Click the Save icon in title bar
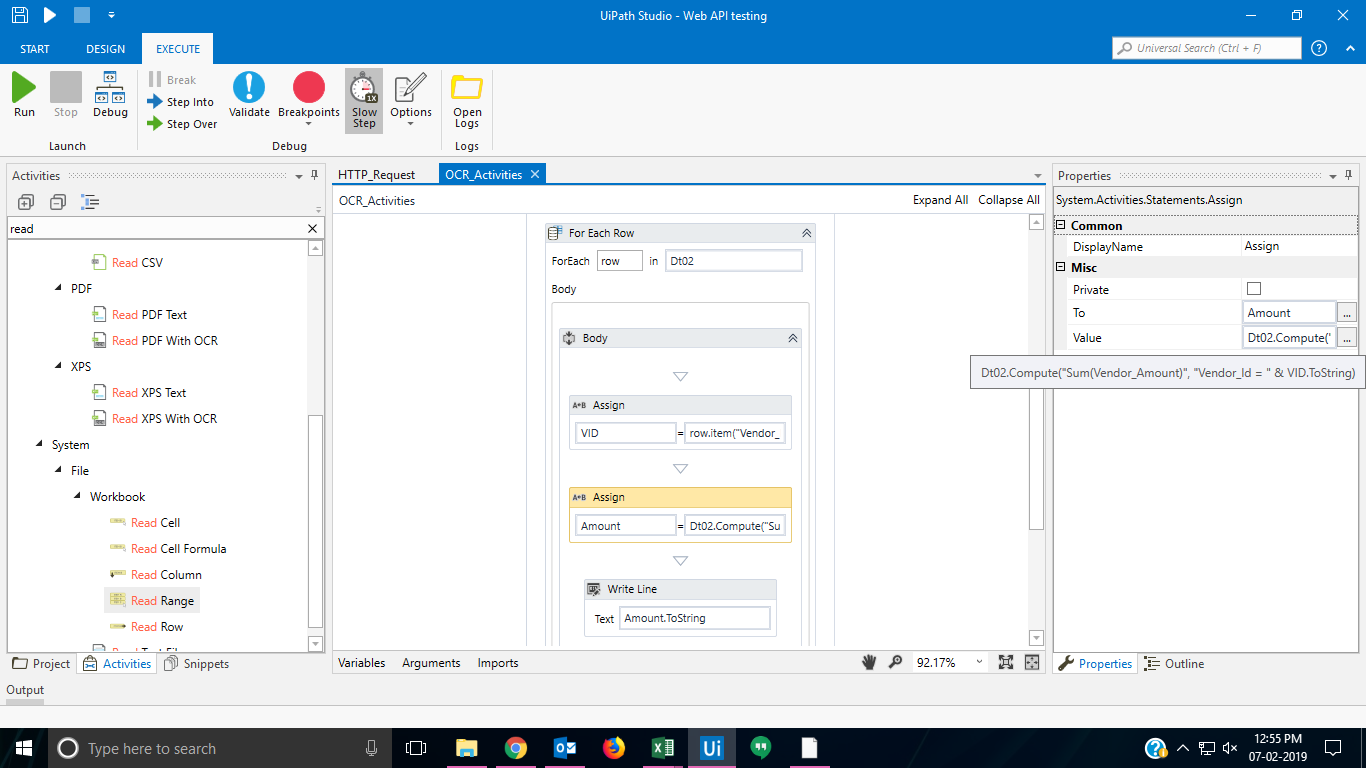Image resolution: width=1366 pixels, height=768 pixels. 19,15
